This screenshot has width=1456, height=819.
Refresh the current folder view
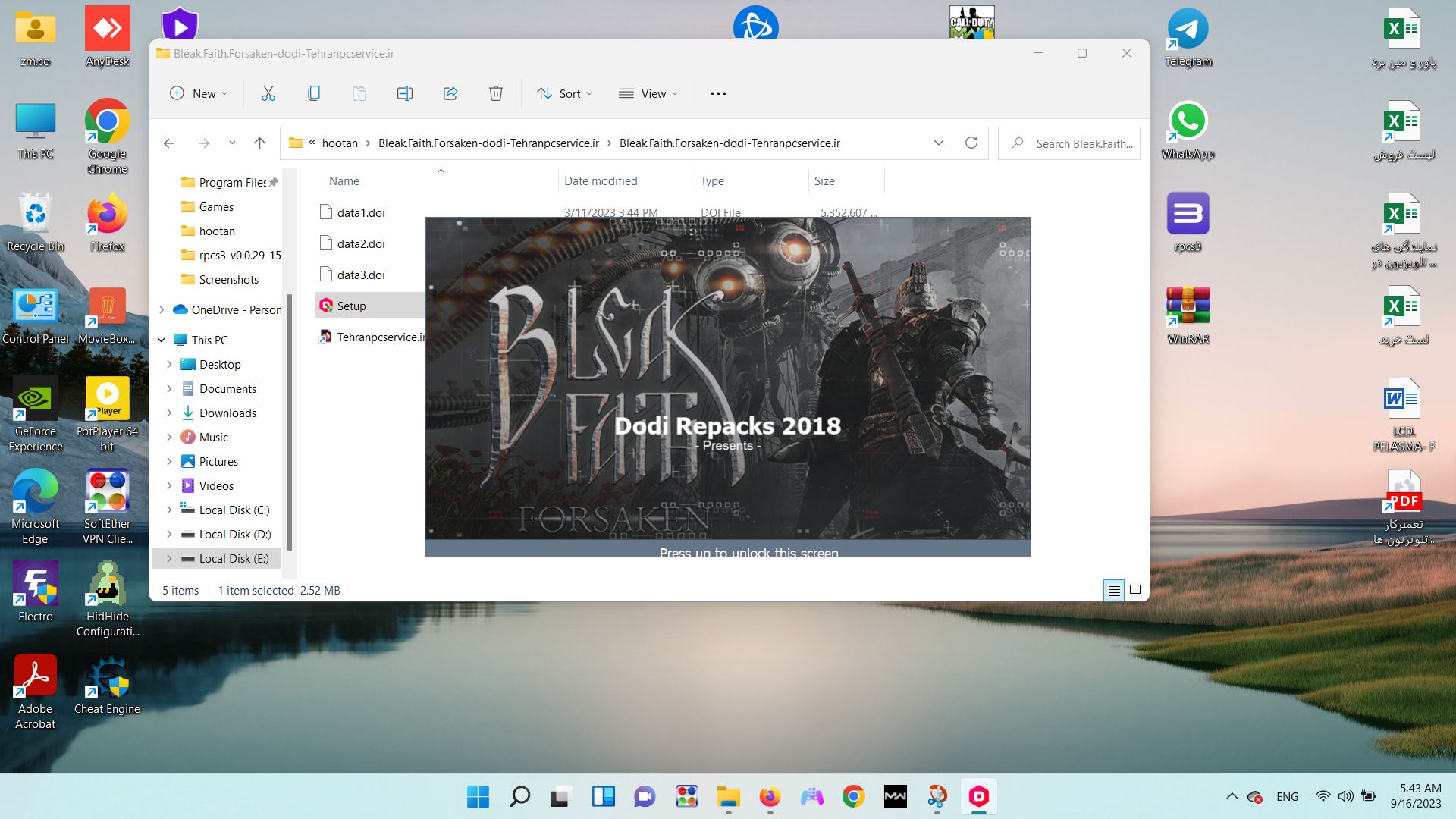pos(971,143)
